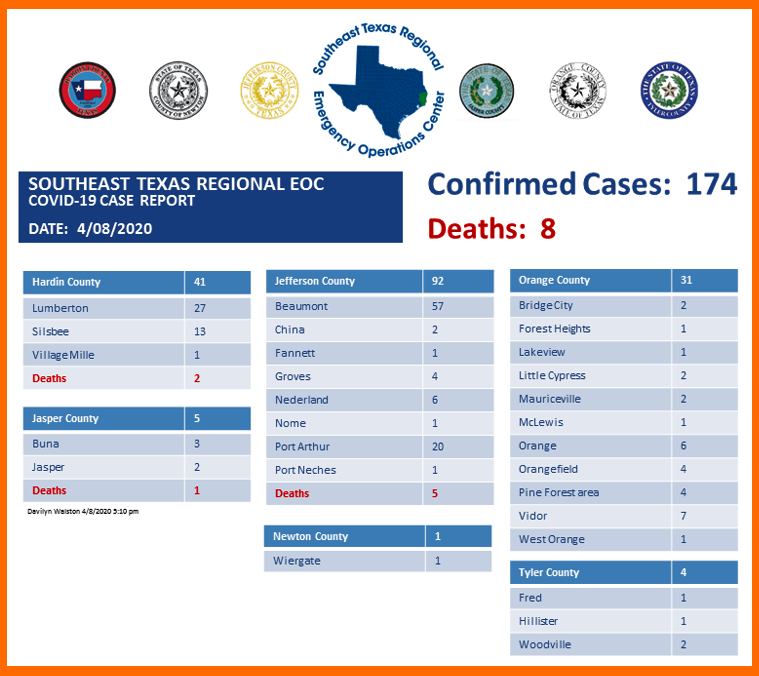Click the Jasper County 'Deaths' row

coord(137,491)
